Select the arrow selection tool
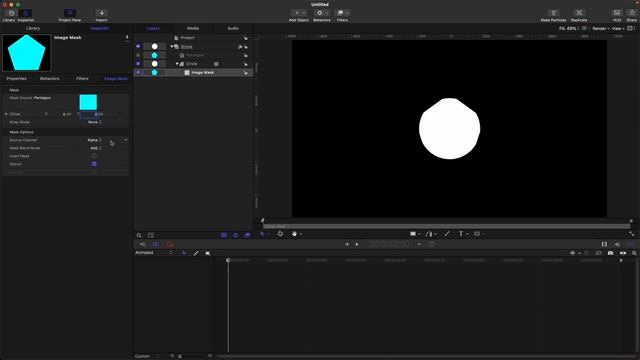The image size is (640, 360). point(262,234)
